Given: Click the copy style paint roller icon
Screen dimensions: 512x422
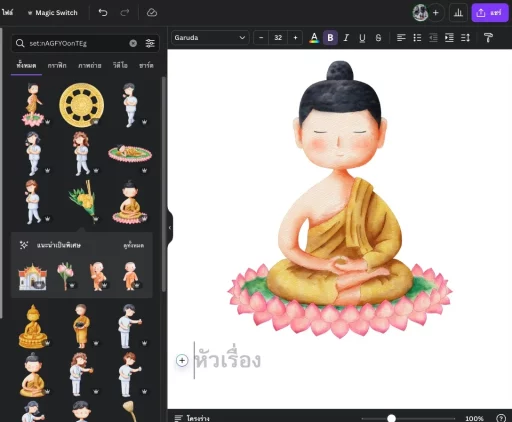Looking at the screenshot, I should tap(488, 38).
